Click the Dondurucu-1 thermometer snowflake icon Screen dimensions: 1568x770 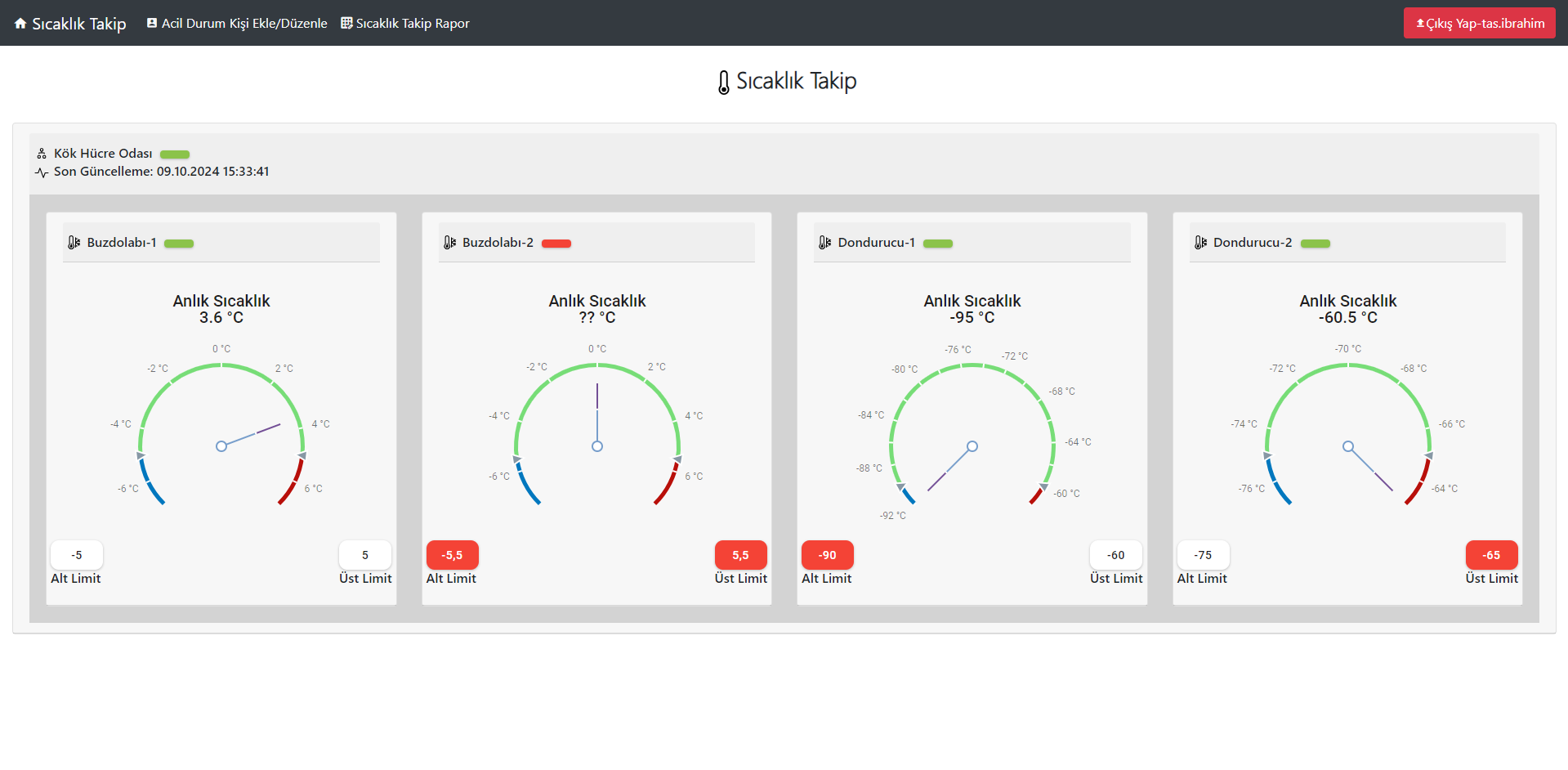[825, 243]
